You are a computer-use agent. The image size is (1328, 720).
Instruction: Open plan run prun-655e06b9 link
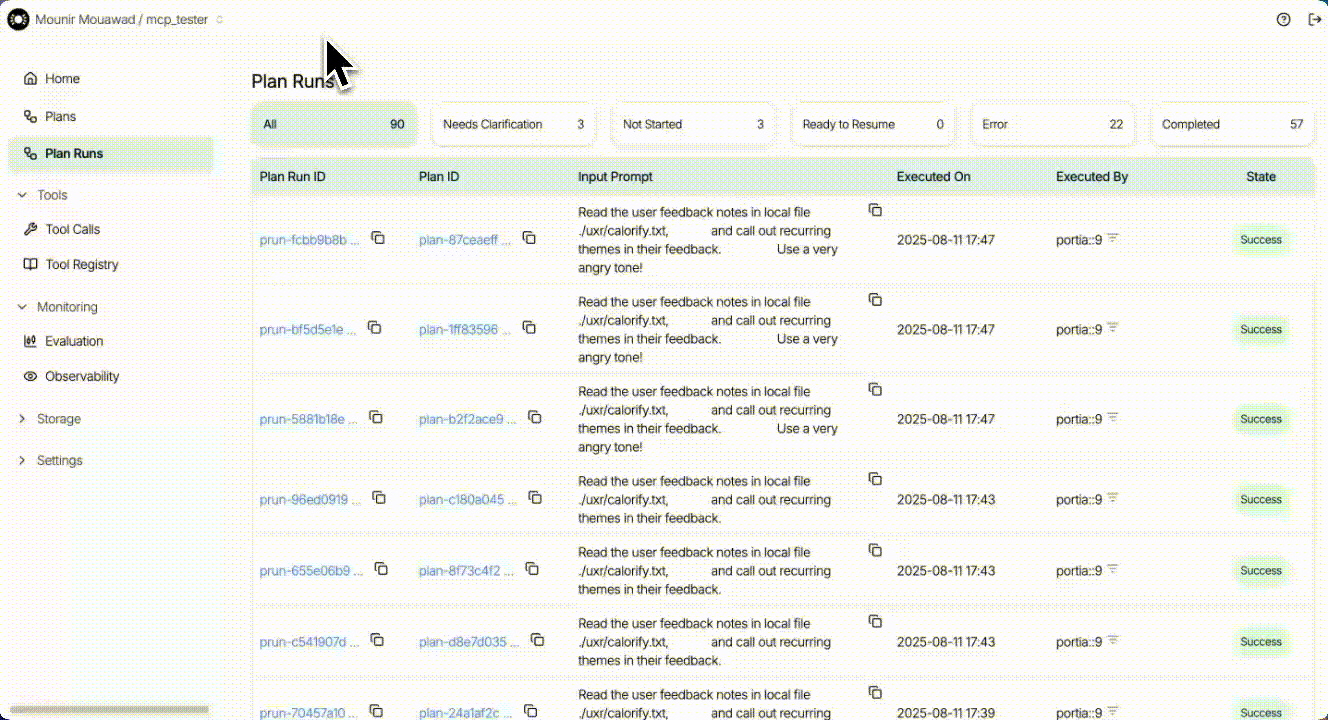click(312, 571)
